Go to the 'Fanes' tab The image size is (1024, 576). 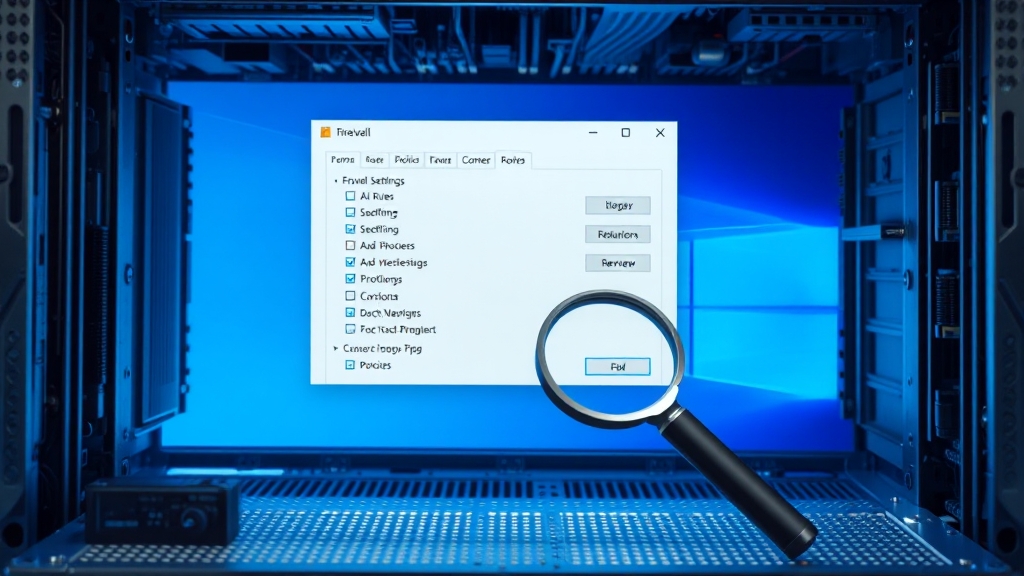(440, 160)
